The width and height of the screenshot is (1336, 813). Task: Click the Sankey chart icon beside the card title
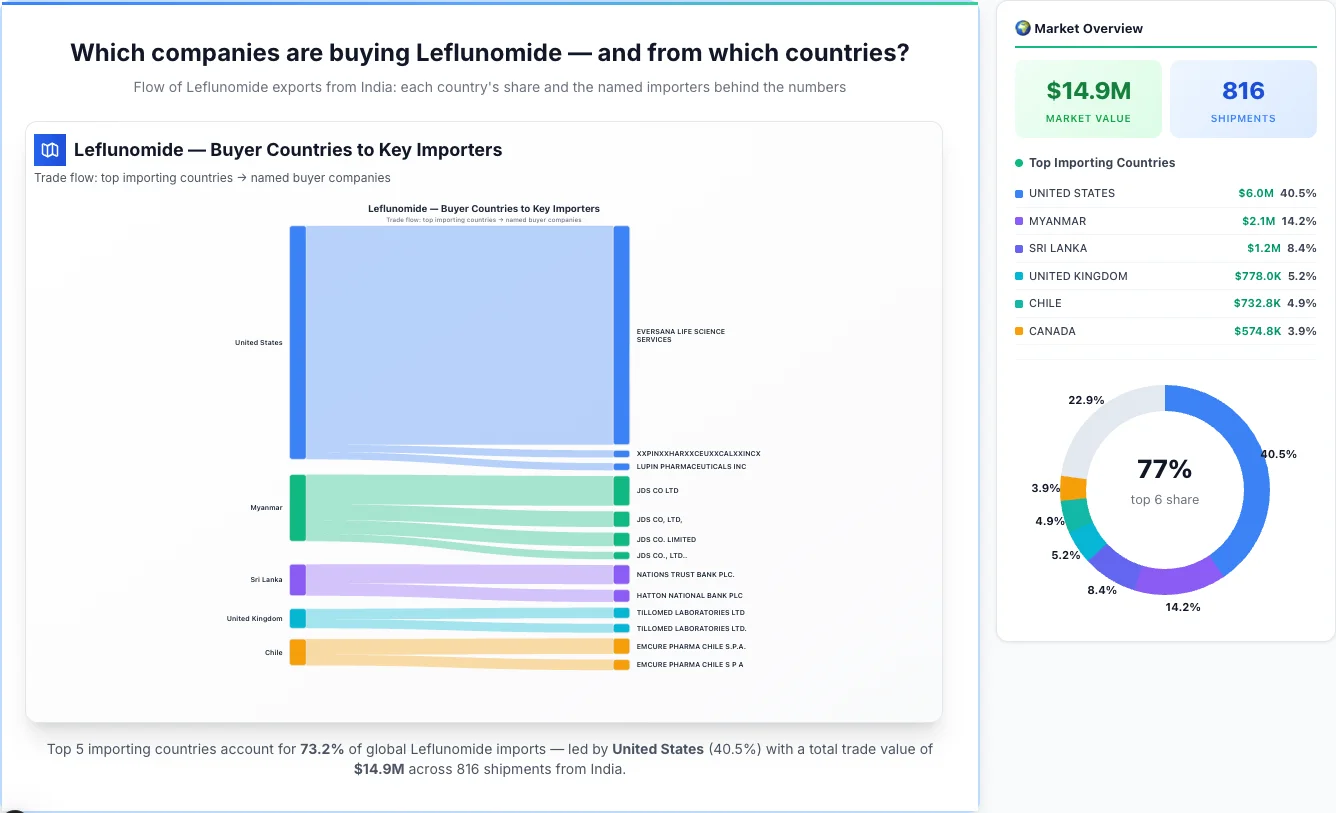[x=49, y=149]
